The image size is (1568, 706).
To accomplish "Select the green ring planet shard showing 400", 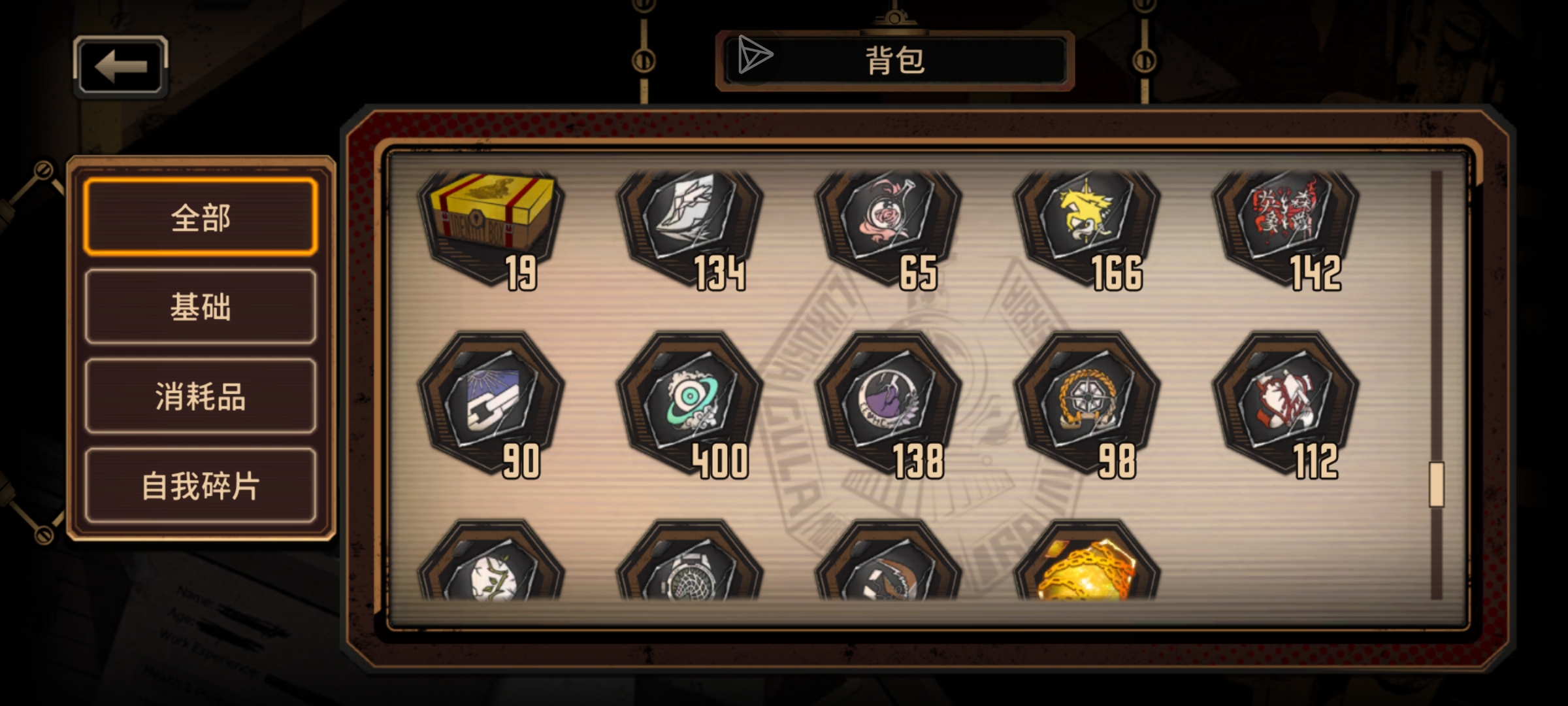I will coord(690,405).
